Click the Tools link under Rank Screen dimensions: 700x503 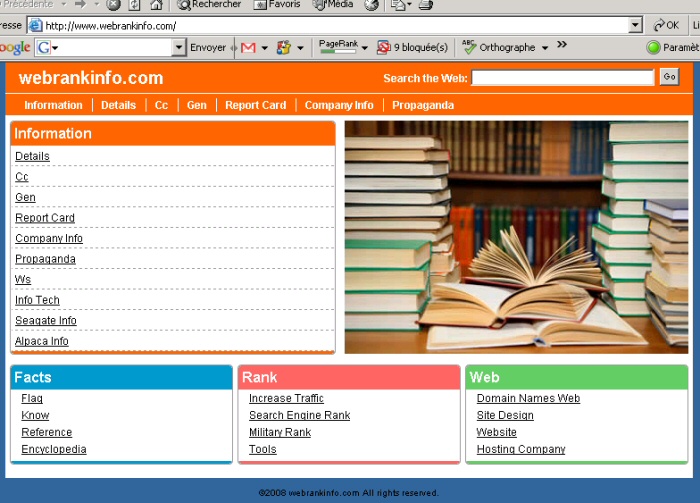pos(262,449)
